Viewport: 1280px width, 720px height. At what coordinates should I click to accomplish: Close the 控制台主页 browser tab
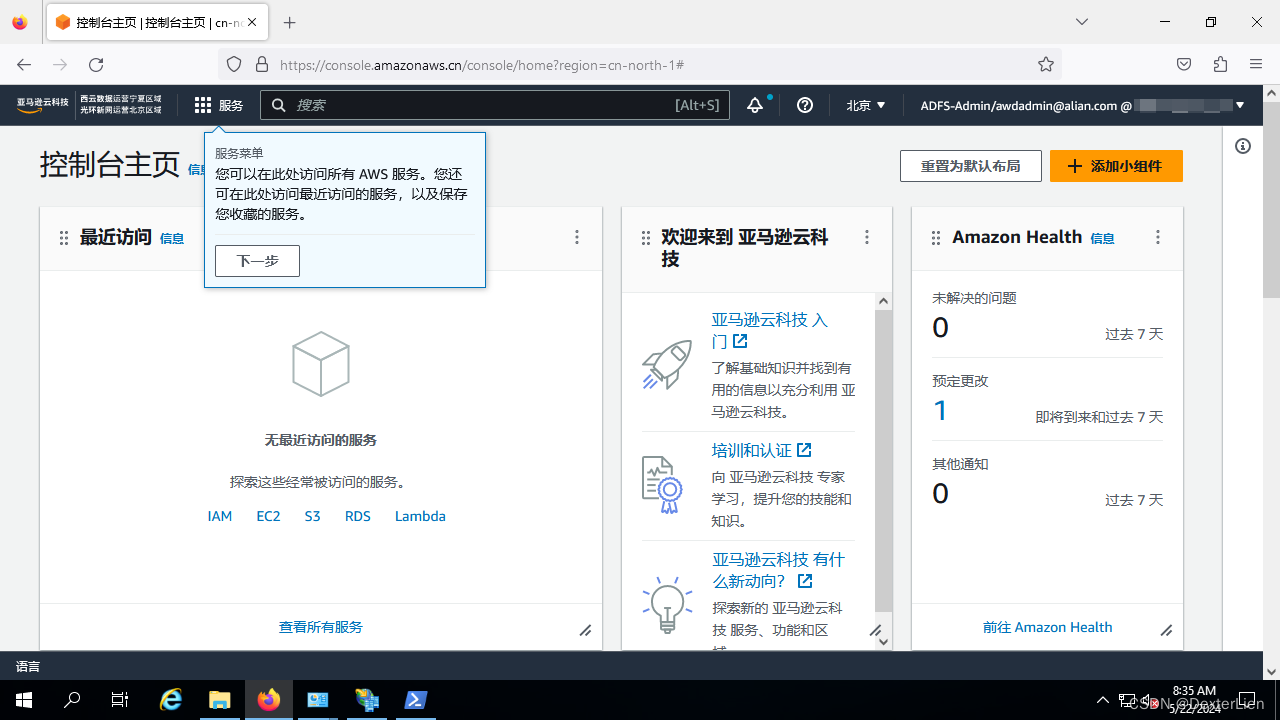[251, 22]
